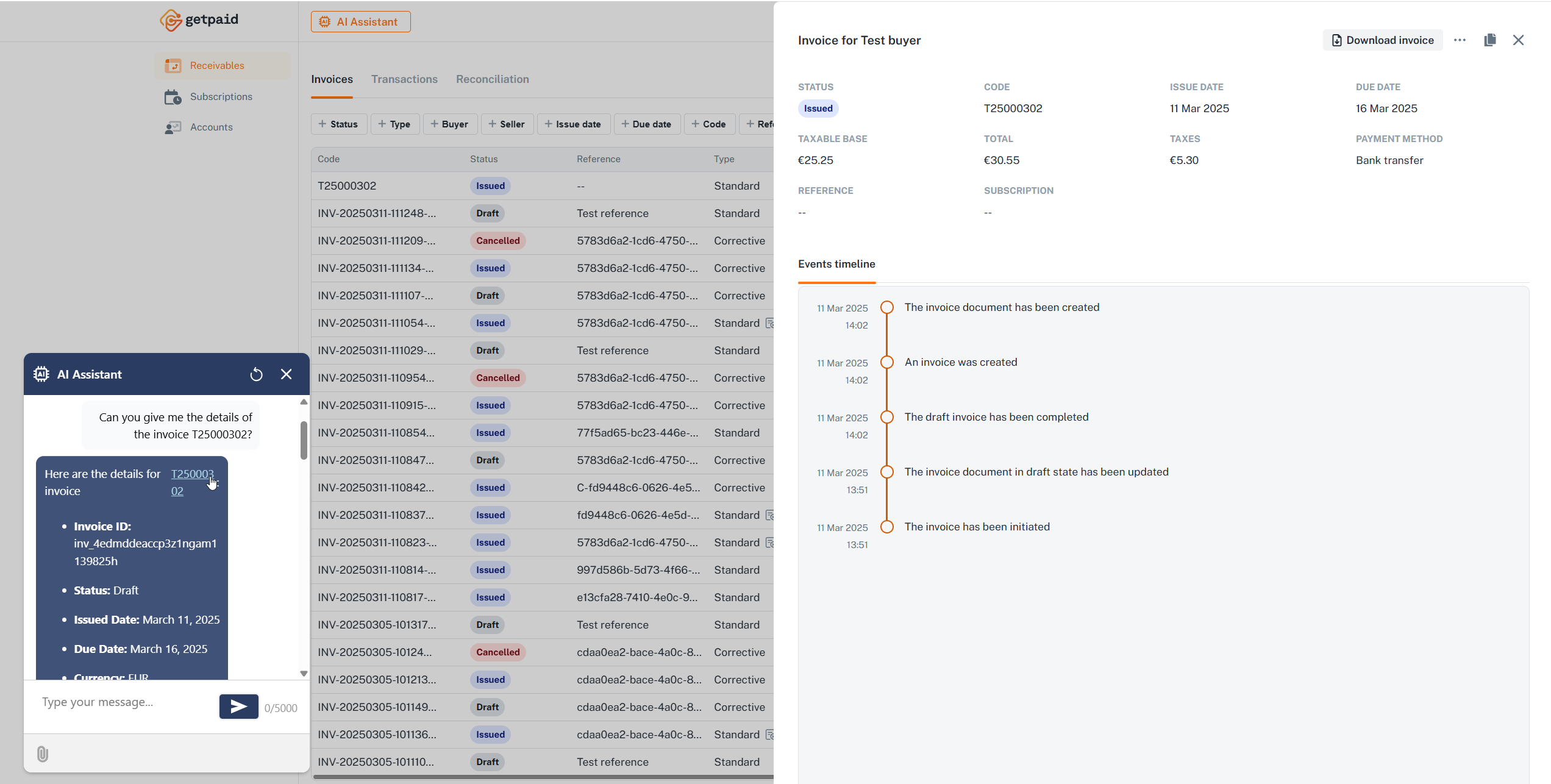Click the chat message input field

(126, 702)
